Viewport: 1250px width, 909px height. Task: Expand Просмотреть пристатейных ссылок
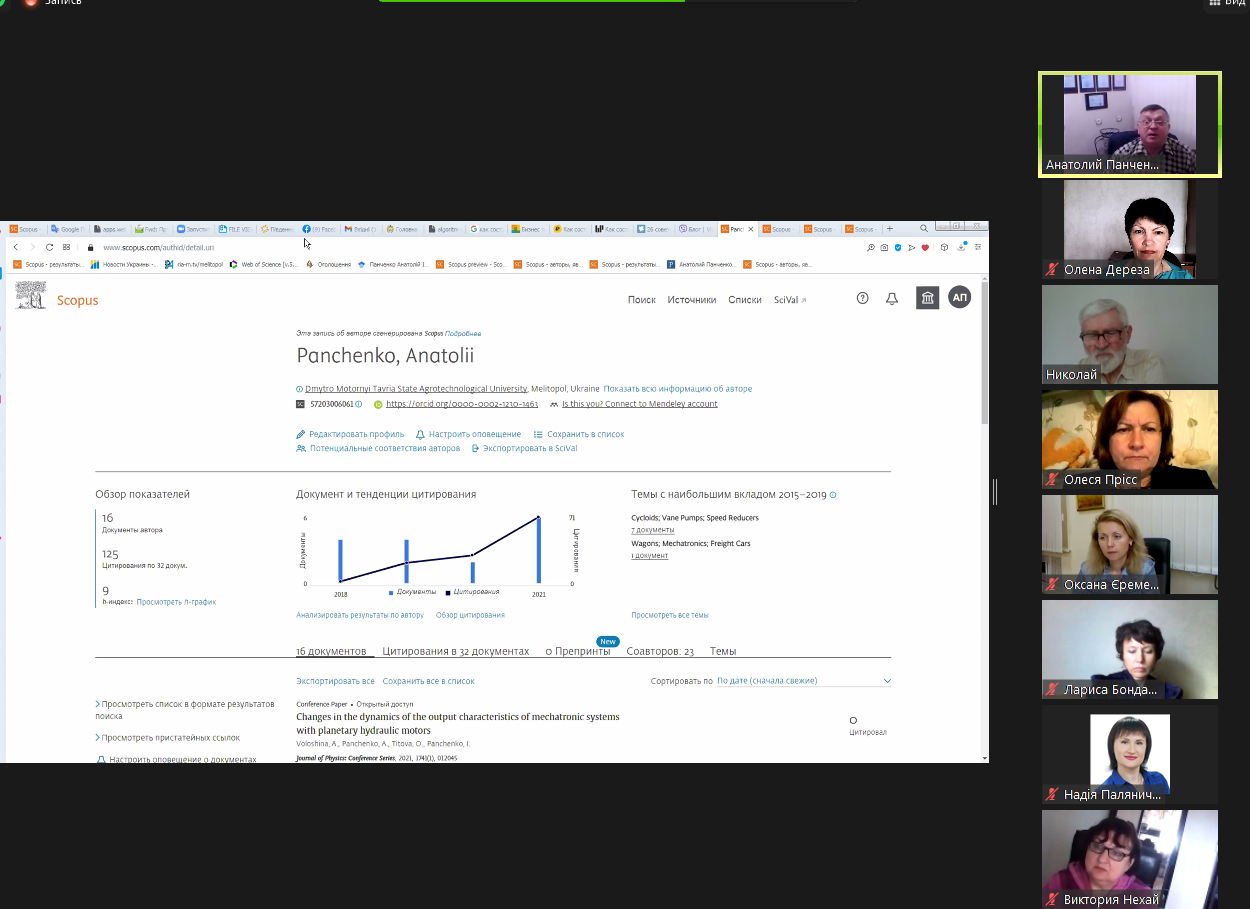pos(168,738)
